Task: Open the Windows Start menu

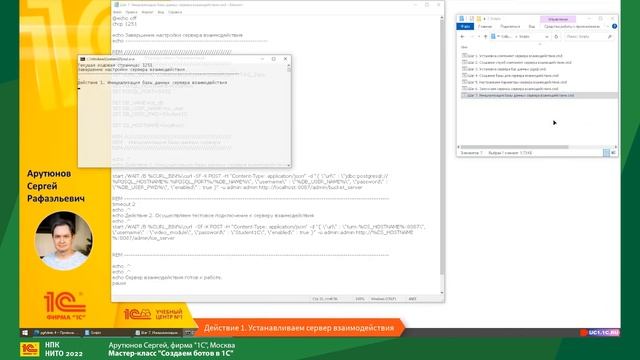Action: (25, 333)
